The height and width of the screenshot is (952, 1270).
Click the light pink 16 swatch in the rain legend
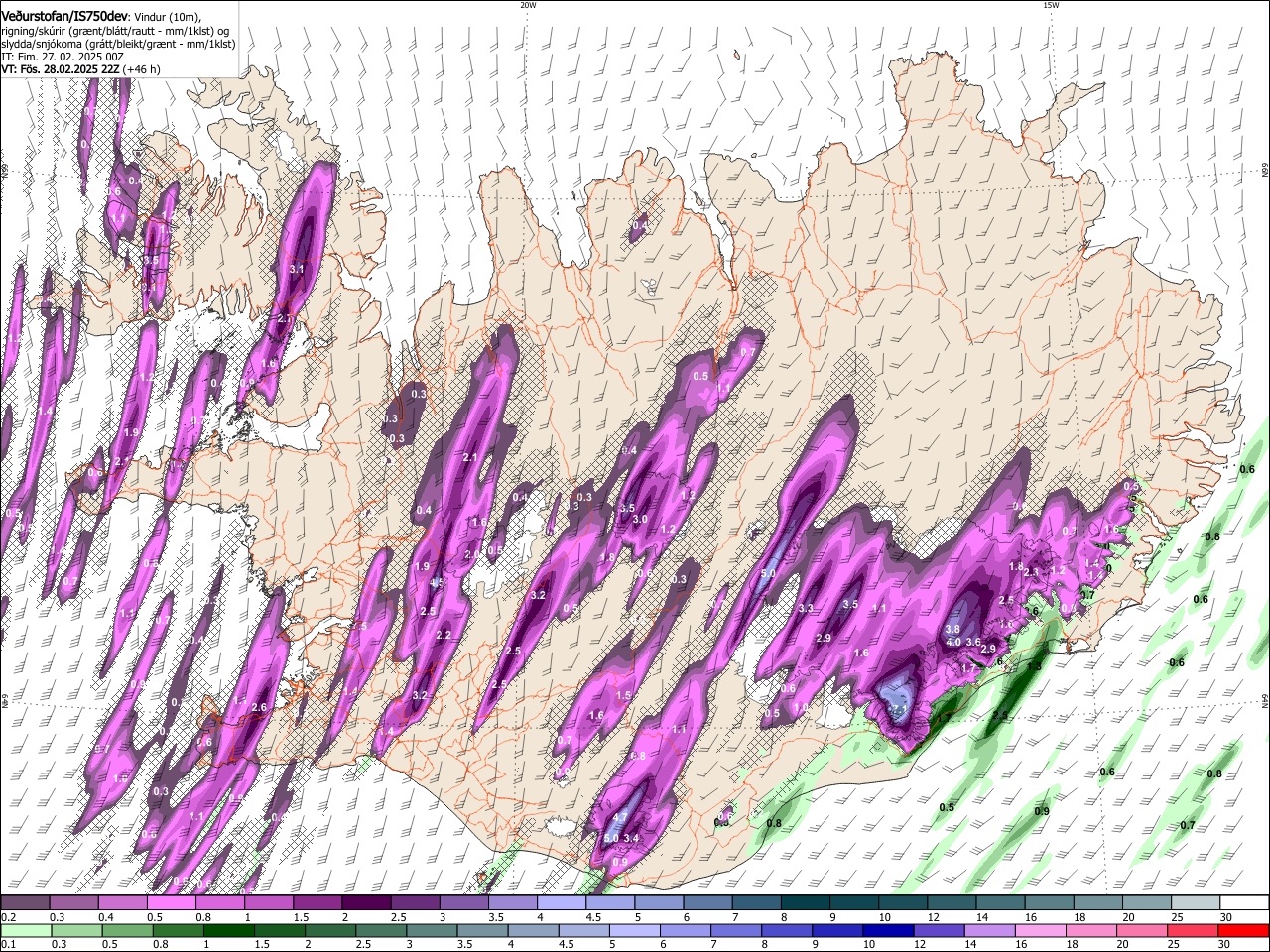[x=1039, y=930]
